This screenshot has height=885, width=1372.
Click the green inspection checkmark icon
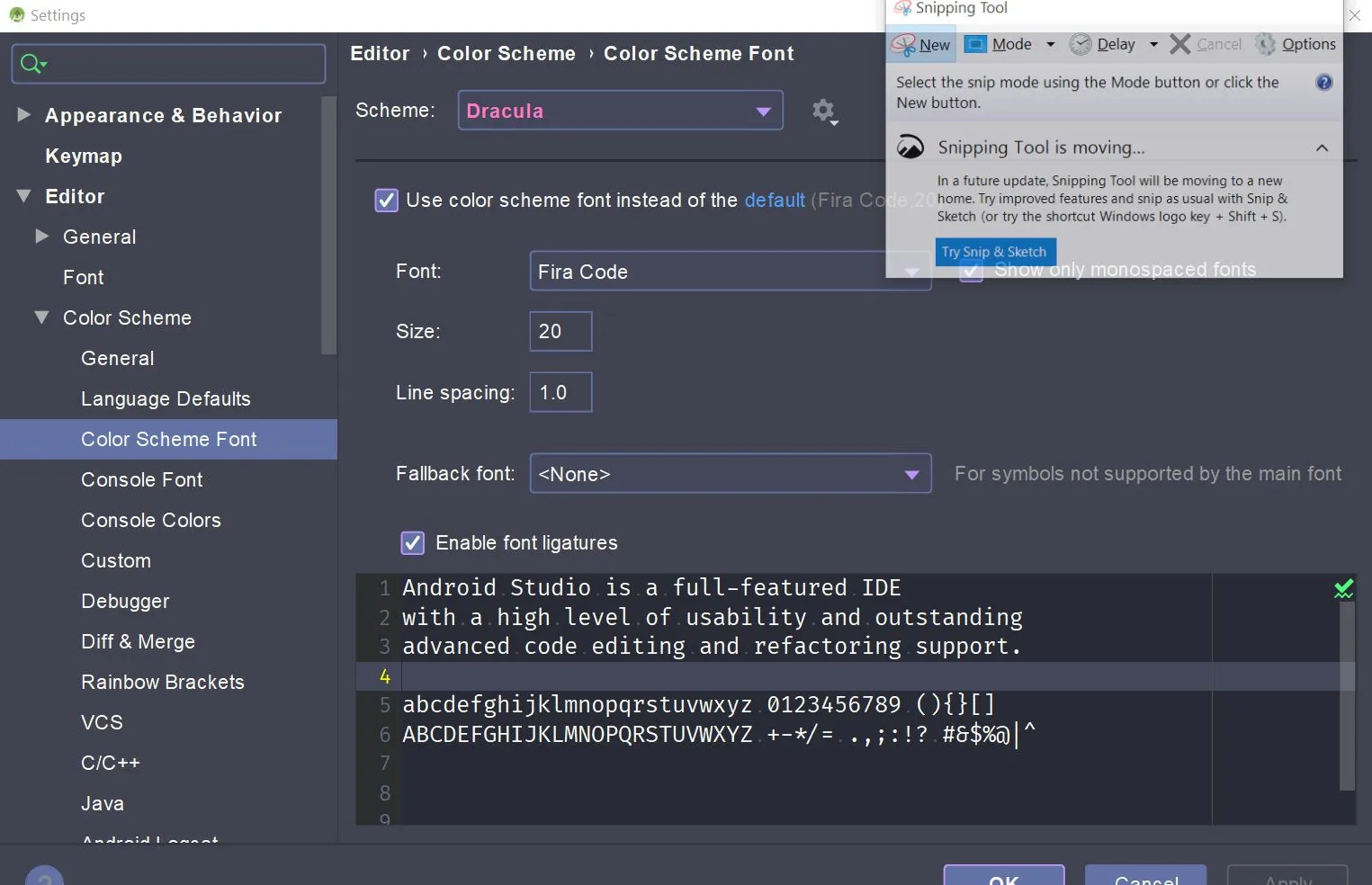click(x=1343, y=589)
